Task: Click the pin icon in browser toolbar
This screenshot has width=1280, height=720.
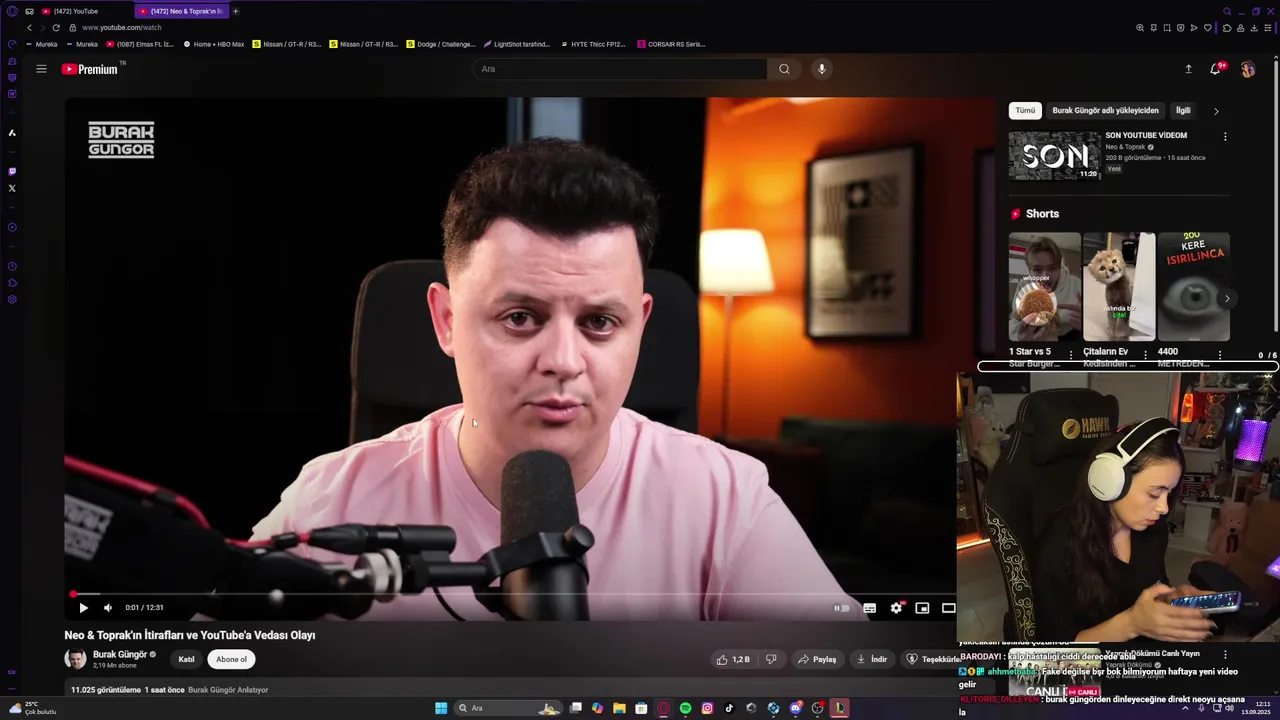Action: coord(1153,28)
